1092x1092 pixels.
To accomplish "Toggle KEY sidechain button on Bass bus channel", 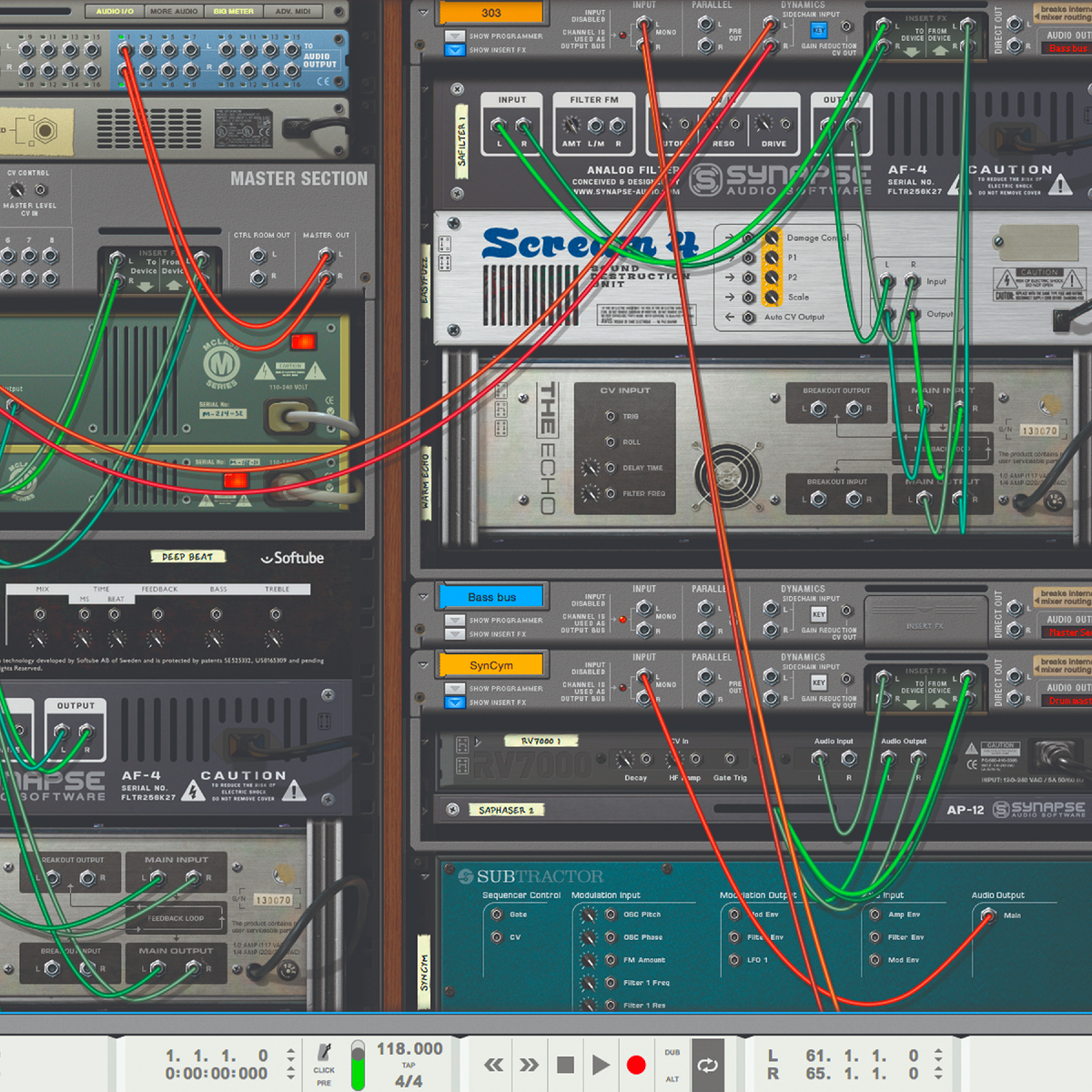I will point(819,614).
